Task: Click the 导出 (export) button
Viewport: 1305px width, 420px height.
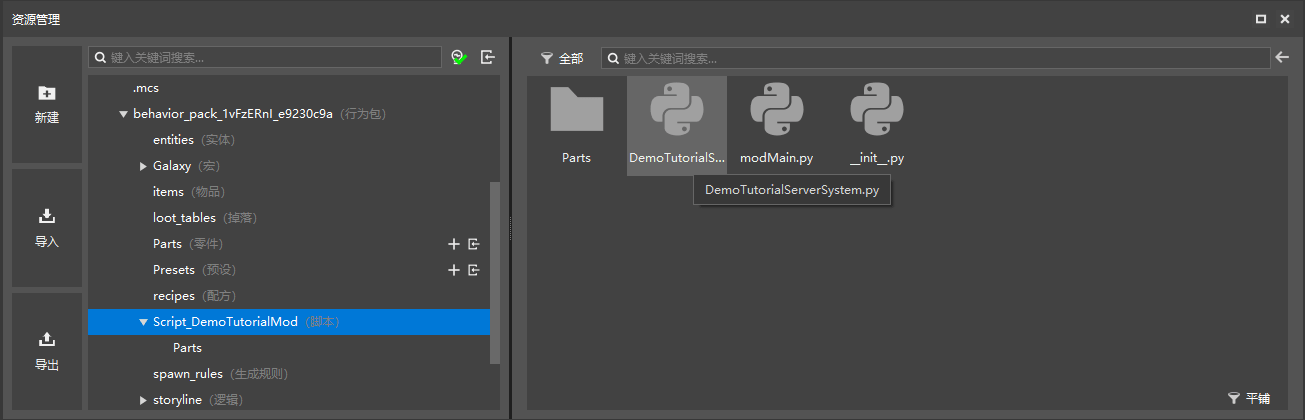Action: pyautogui.click(x=47, y=351)
